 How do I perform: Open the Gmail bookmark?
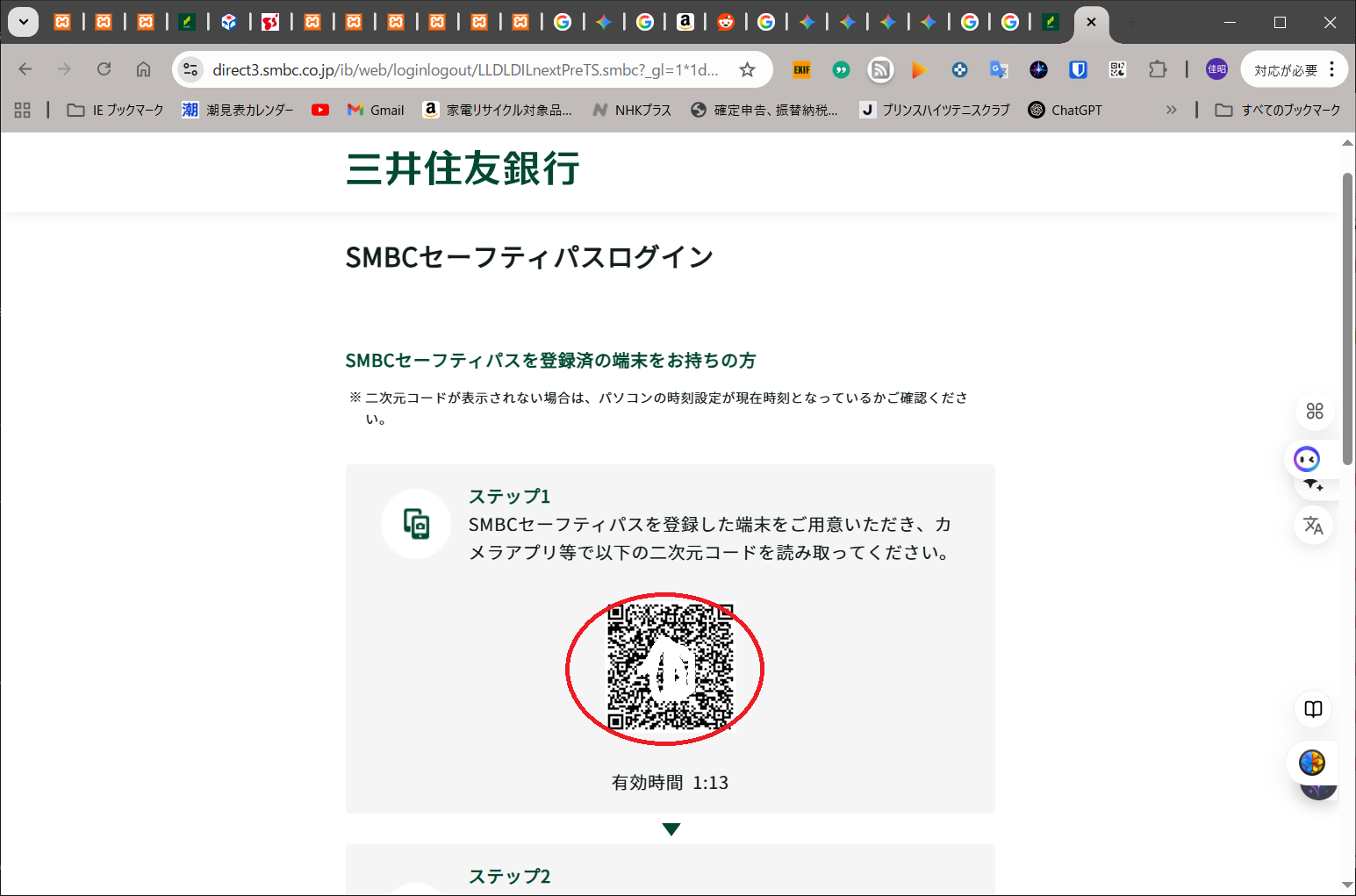click(376, 110)
